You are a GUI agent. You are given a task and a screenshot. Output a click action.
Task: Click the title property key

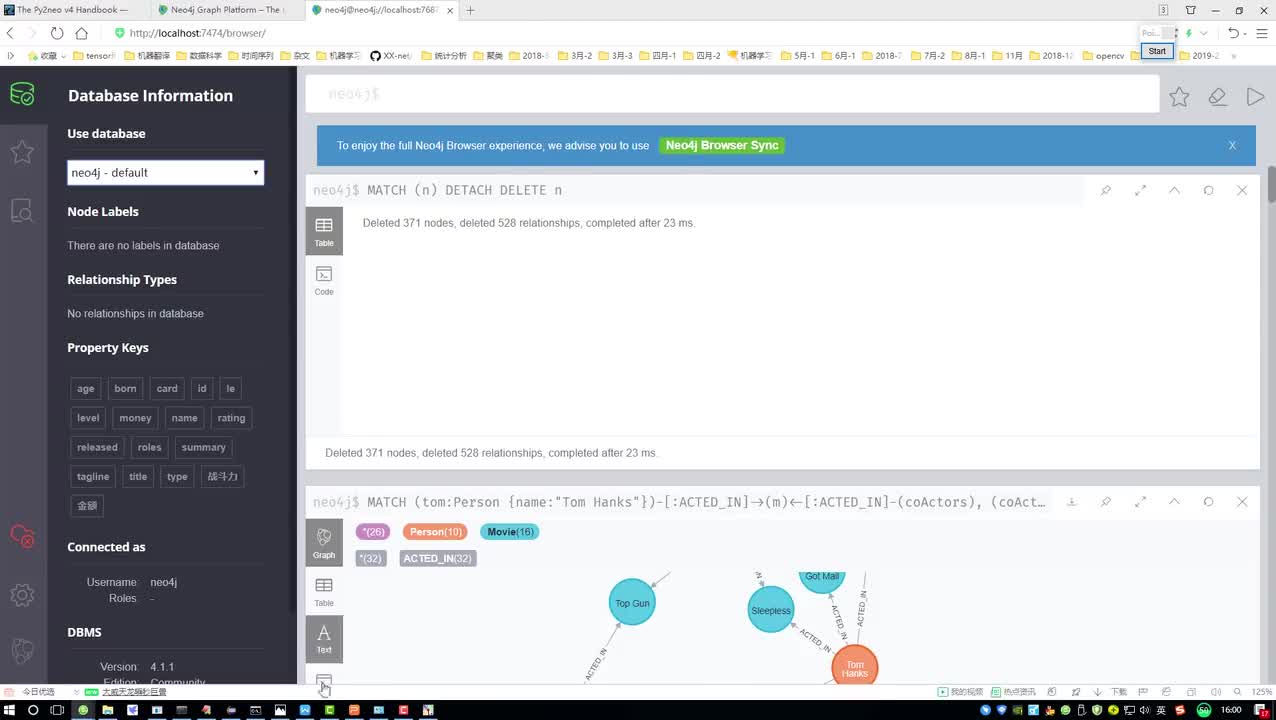[138, 476]
